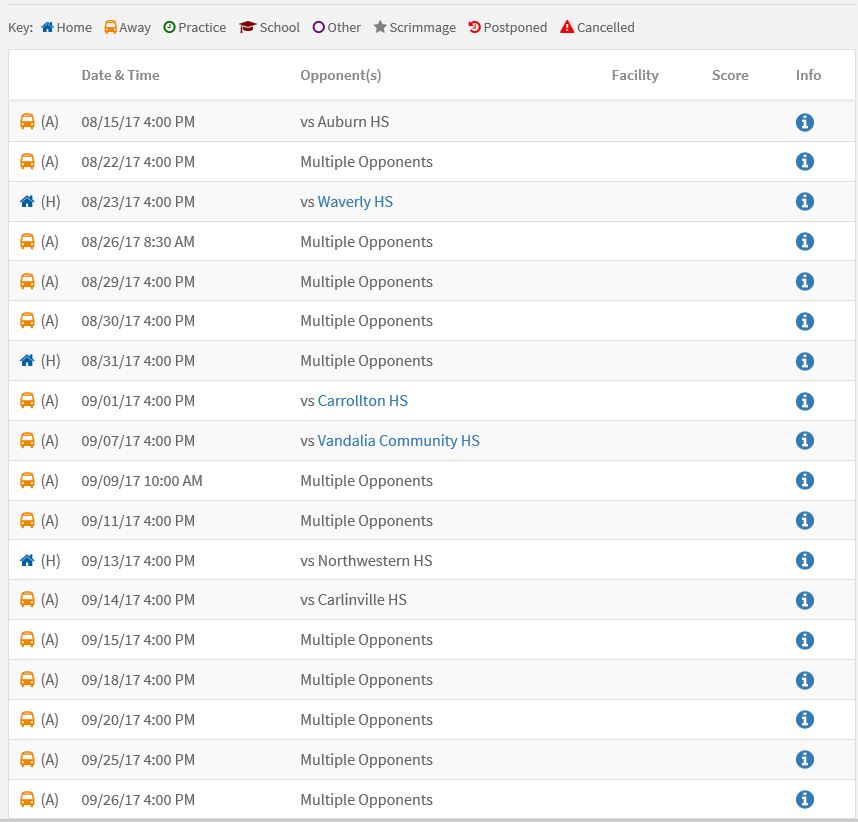View info icon for 08/29/17 event

(804, 281)
